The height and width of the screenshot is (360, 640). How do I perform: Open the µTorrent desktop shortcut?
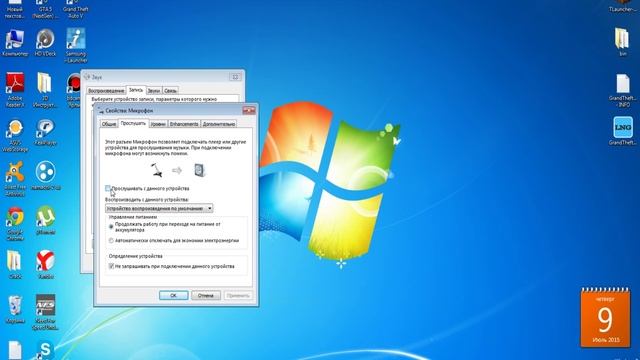point(45,220)
